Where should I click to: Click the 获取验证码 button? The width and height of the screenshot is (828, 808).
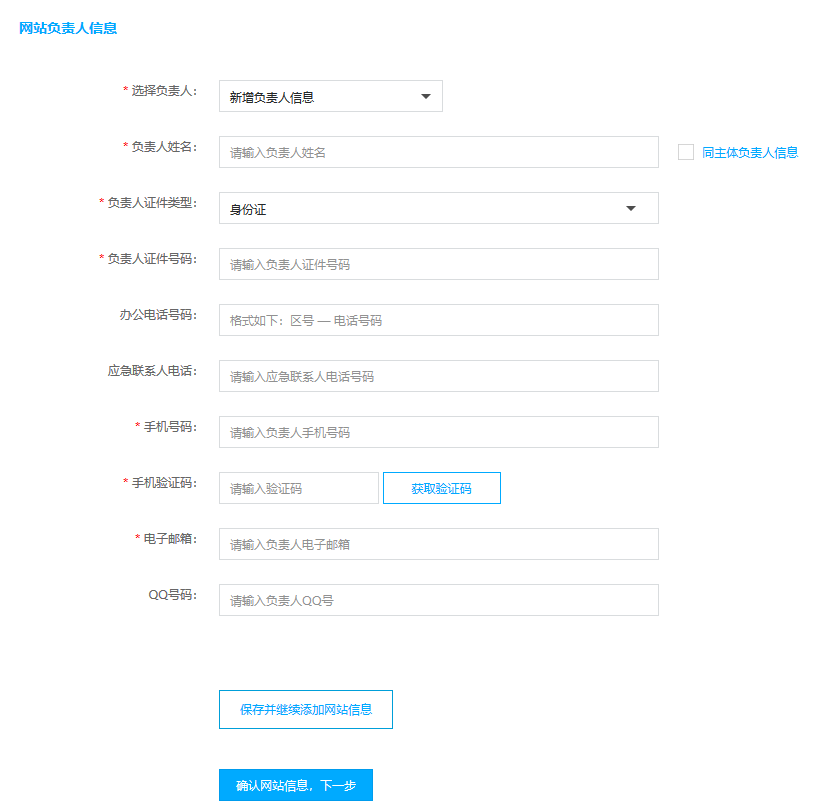click(441, 487)
